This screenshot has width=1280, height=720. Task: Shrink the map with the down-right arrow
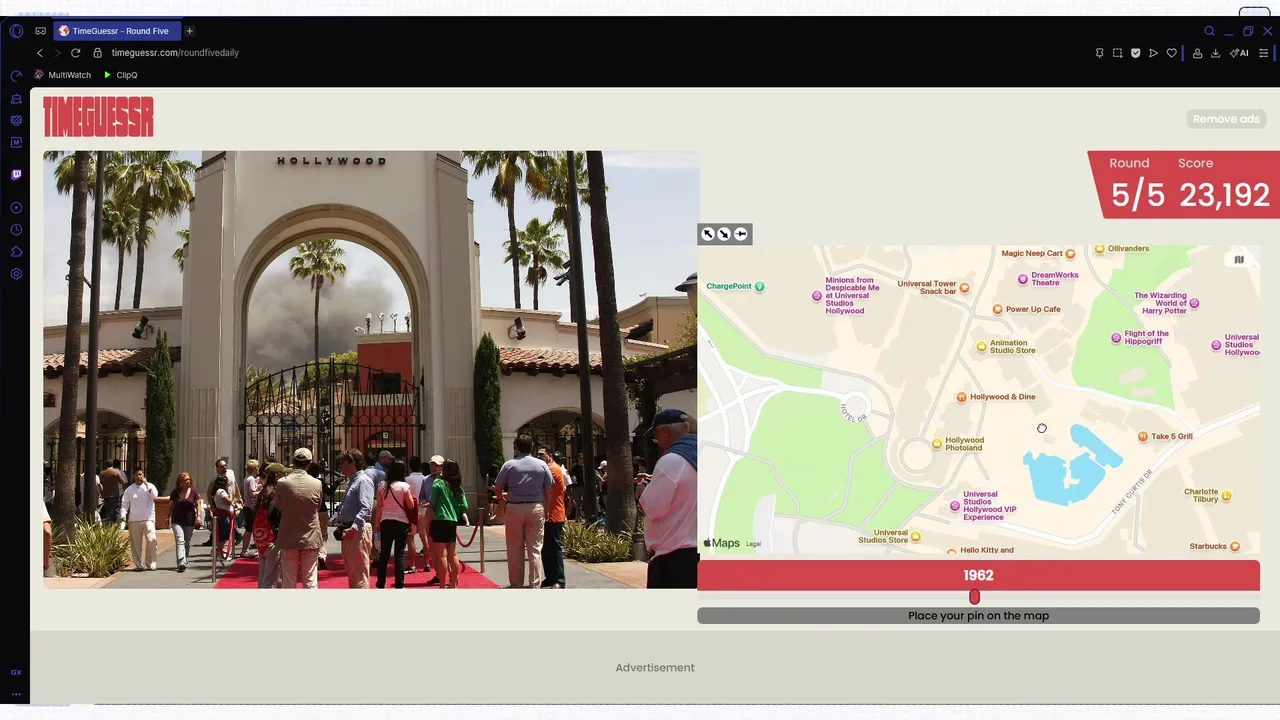(724, 234)
